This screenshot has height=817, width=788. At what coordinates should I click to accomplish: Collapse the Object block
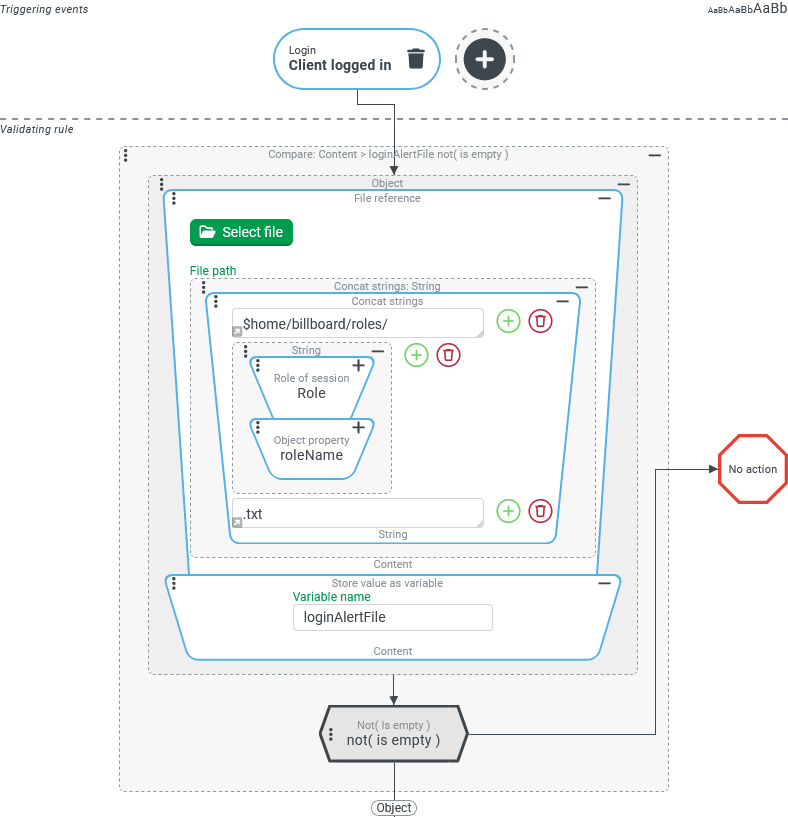[624, 184]
